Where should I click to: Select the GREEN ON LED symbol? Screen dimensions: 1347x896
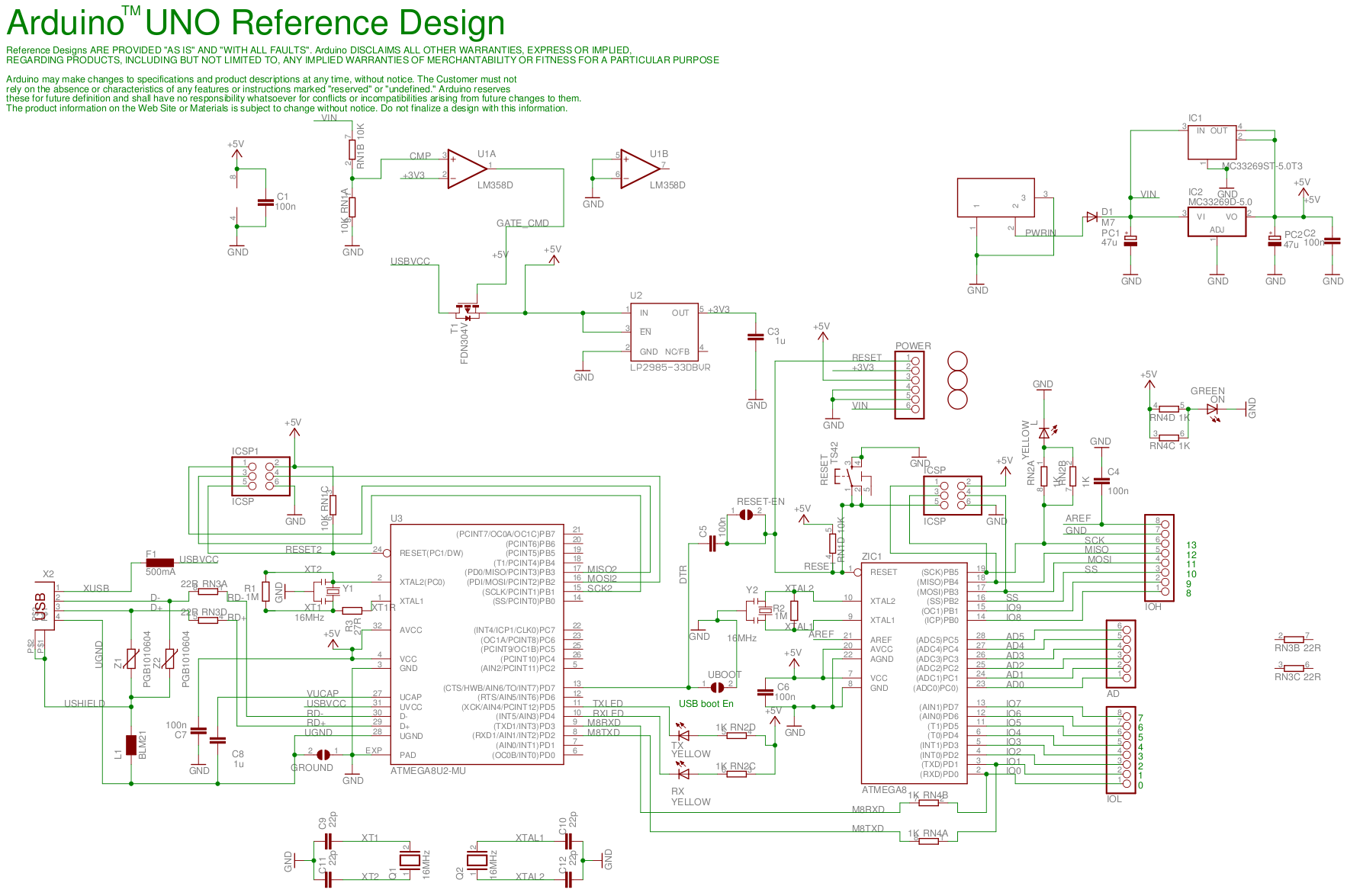click(1212, 409)
